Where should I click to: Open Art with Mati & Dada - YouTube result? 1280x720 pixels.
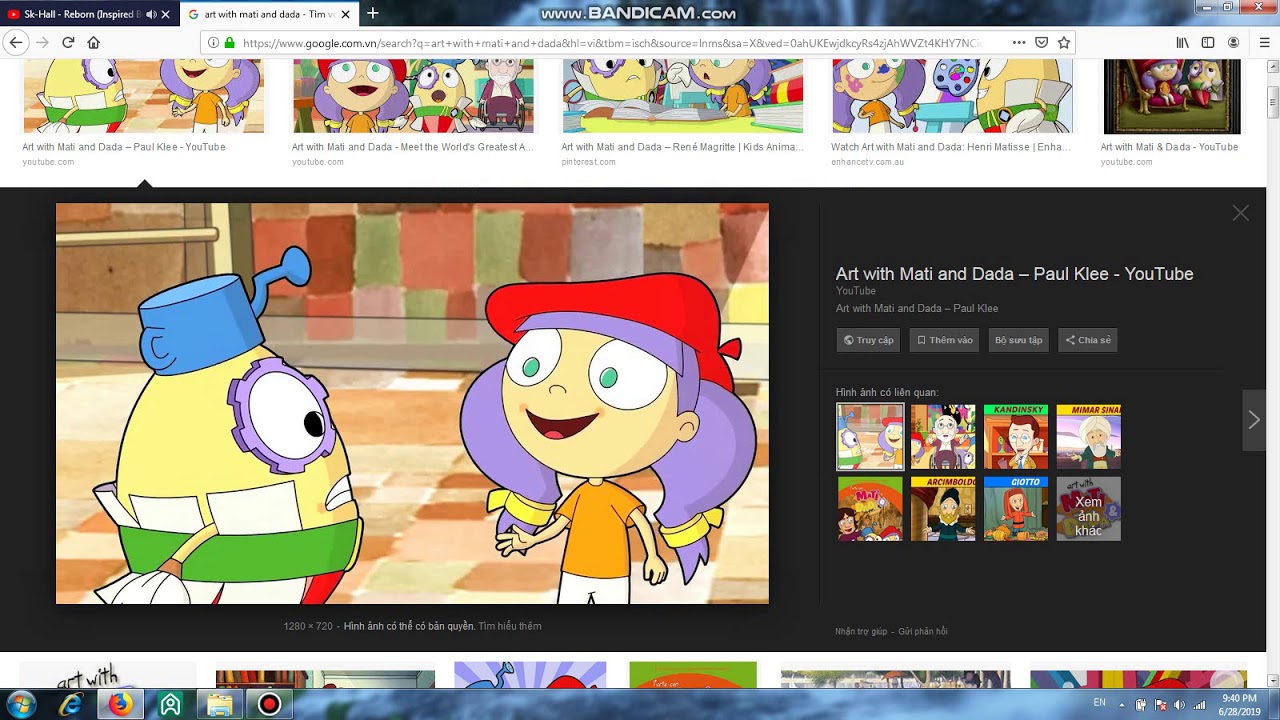1169,147
